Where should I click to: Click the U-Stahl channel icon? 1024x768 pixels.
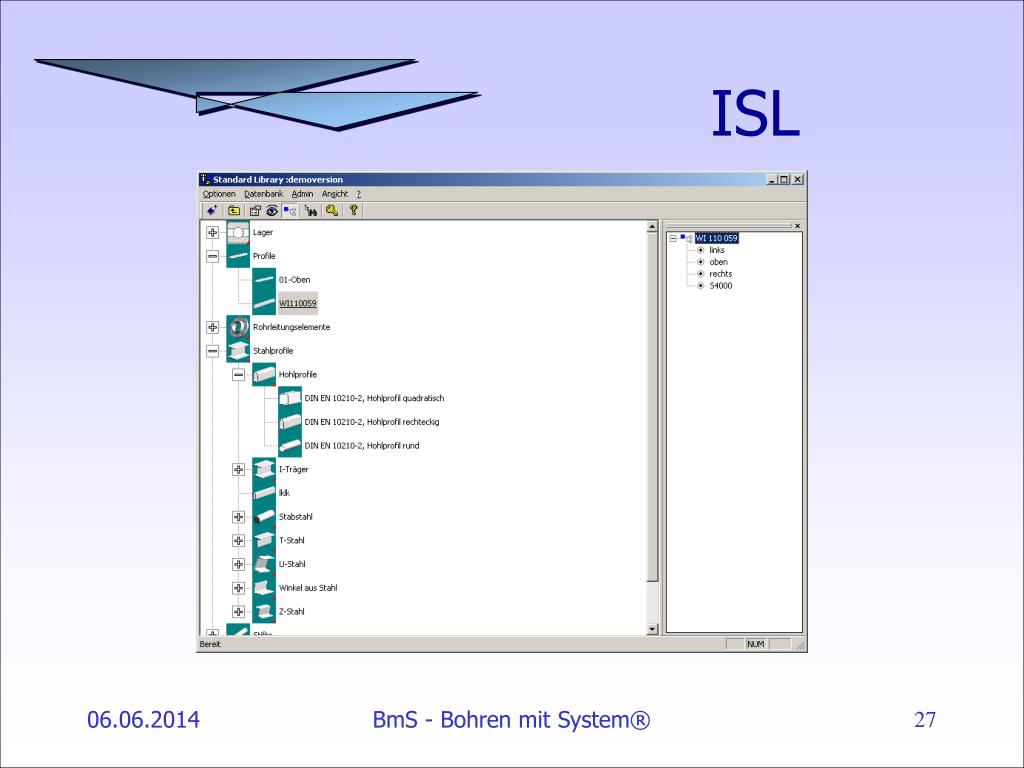coord(264,564)
